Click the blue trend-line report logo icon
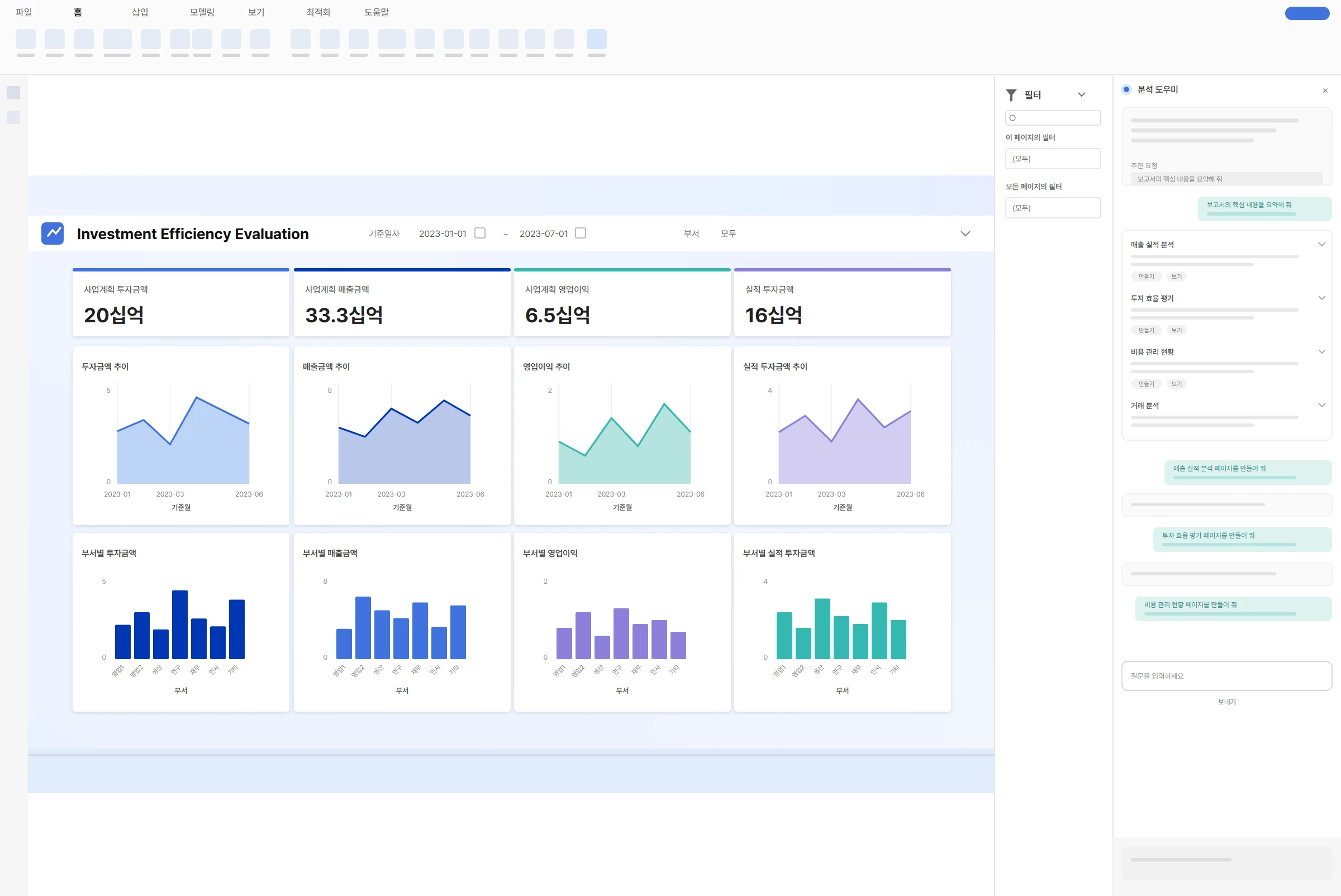Viewport: 1341px width, 896px height. click(x=53, y=233)
